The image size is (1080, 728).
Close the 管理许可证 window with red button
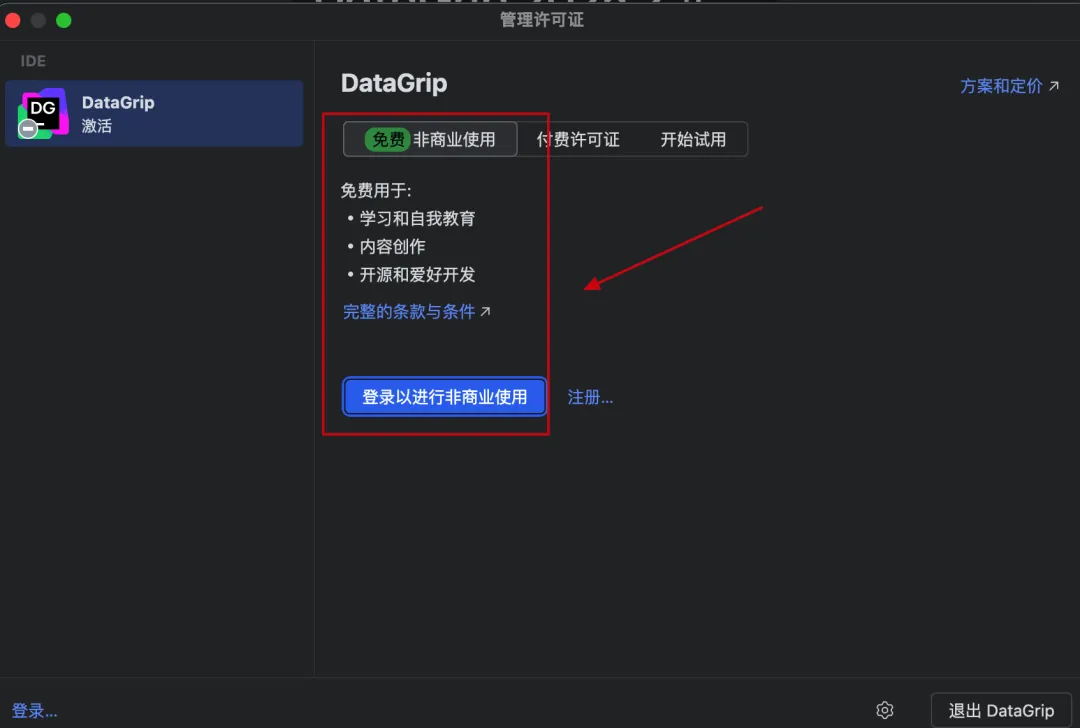[x=13, y=20]
